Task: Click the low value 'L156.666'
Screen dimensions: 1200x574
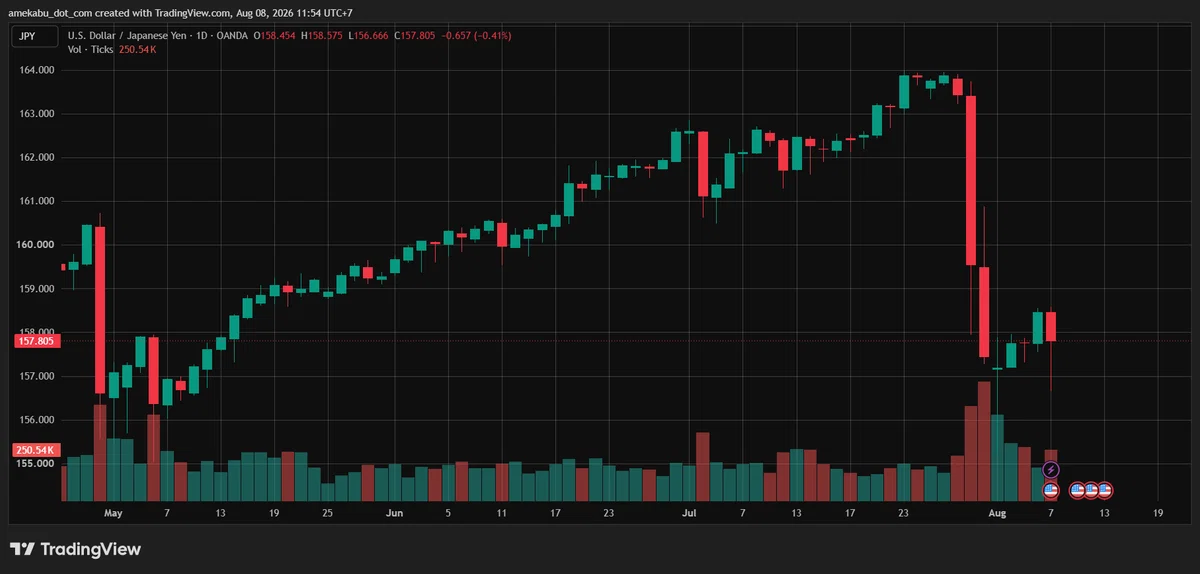Action: (x=368, y=36)
